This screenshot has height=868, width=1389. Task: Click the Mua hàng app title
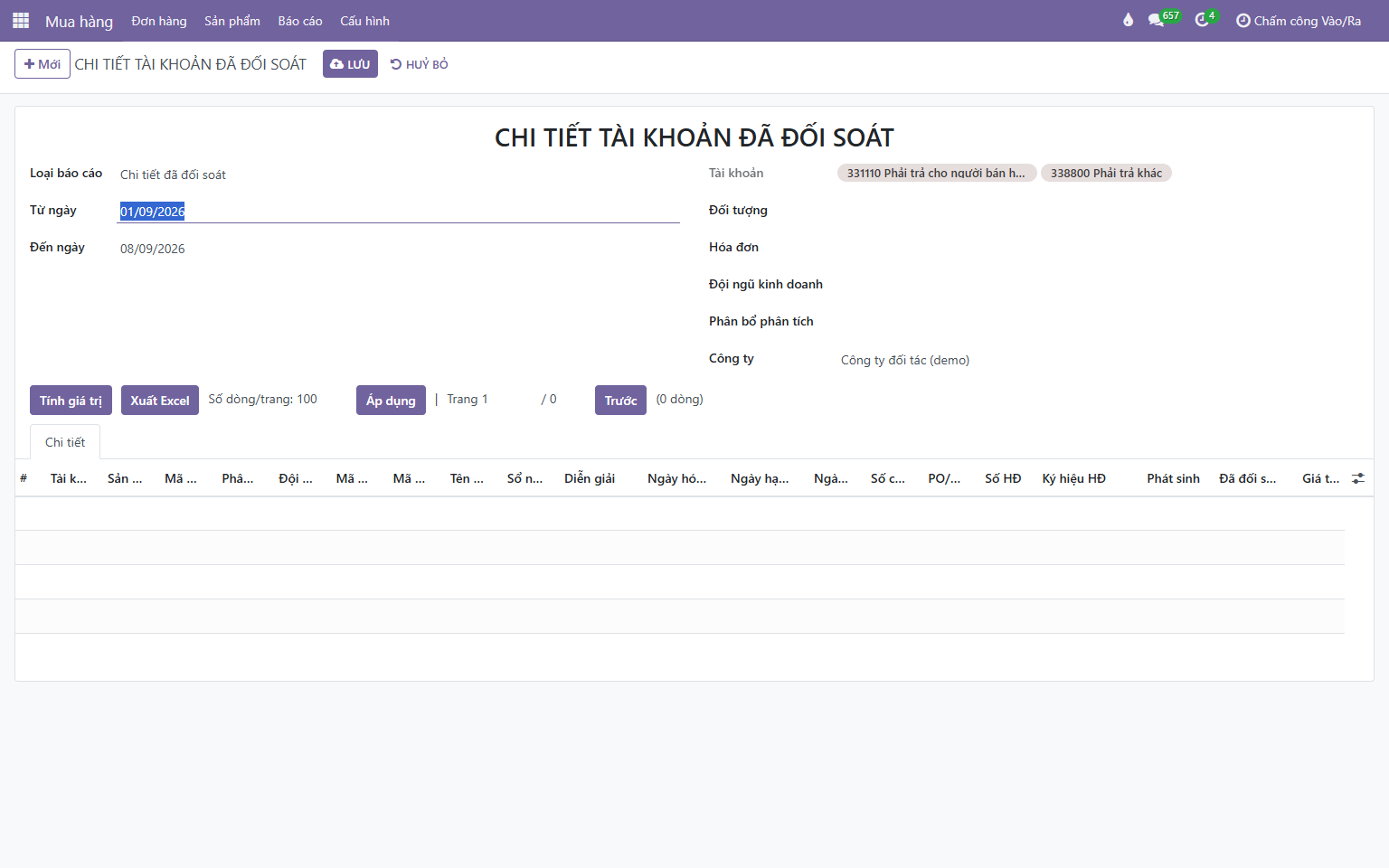pos(79,21)
